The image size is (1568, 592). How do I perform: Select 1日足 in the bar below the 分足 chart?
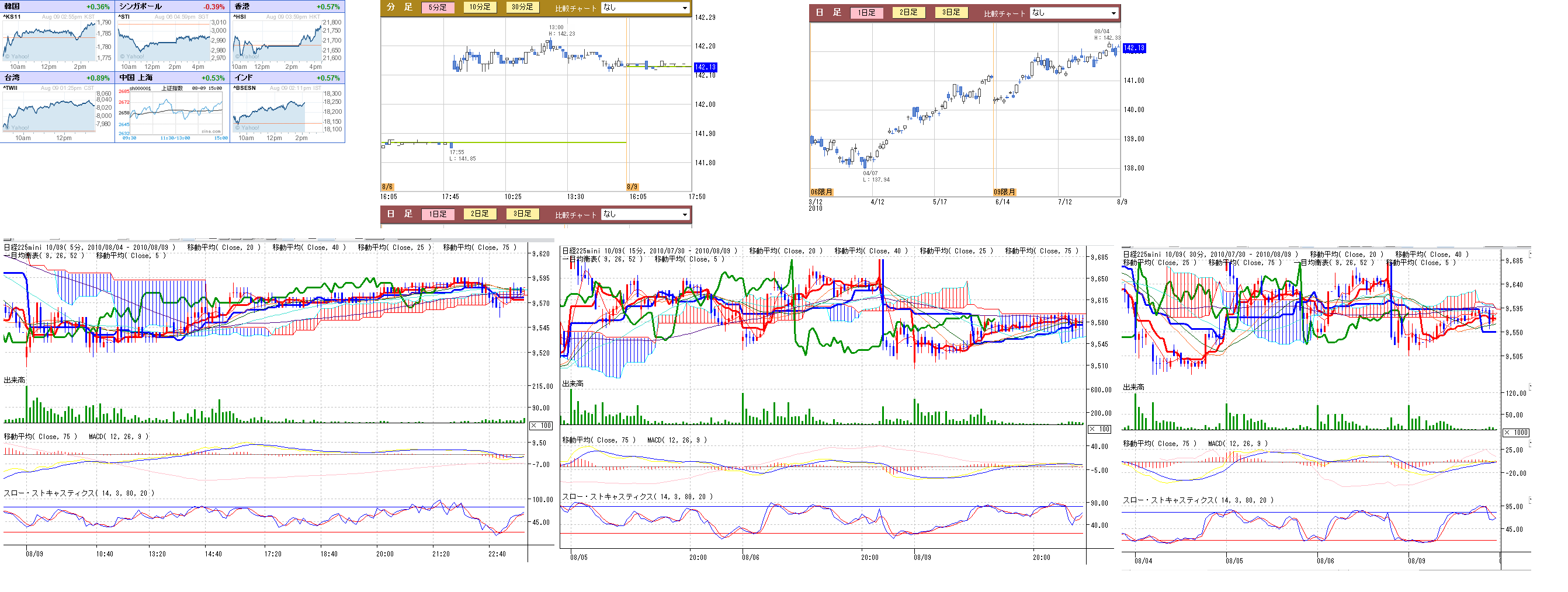point(437,214)
